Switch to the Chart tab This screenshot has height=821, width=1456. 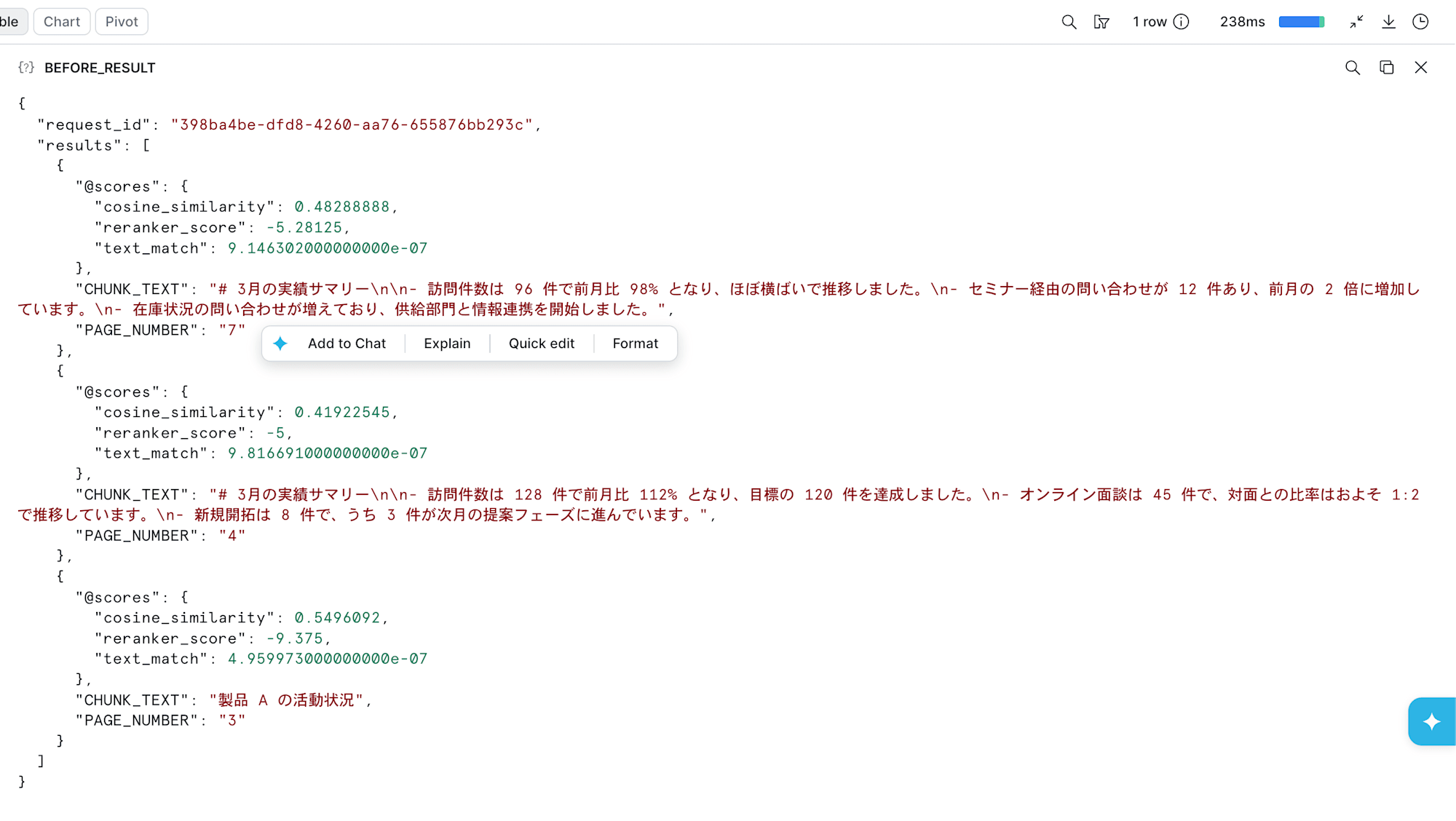coord(62,22)
